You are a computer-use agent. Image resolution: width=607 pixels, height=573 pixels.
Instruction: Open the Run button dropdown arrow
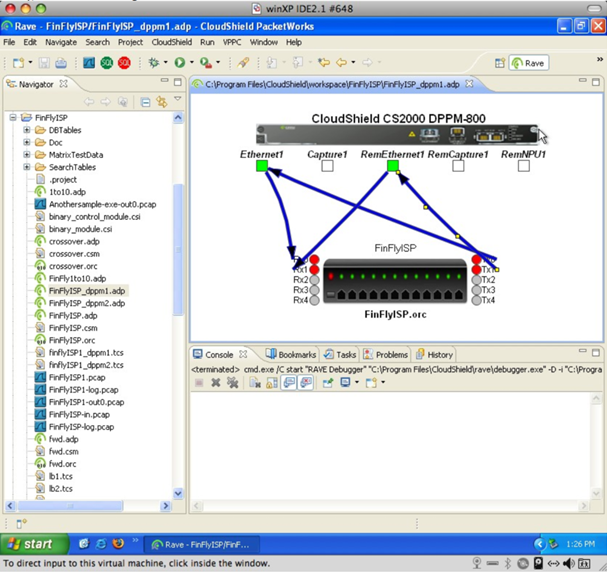click(x=192, y=62)
